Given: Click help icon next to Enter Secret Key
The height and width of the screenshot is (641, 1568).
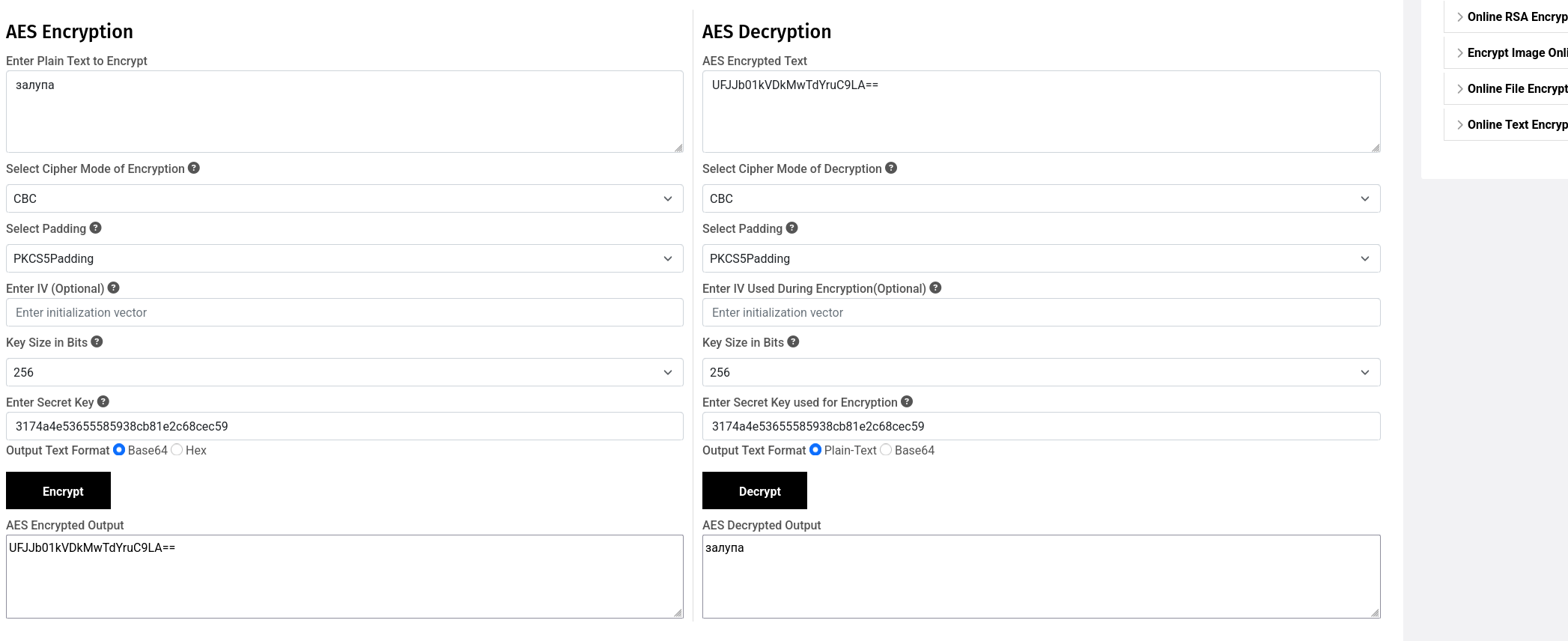Looking at the screenshot, I should tap(103, 401).
